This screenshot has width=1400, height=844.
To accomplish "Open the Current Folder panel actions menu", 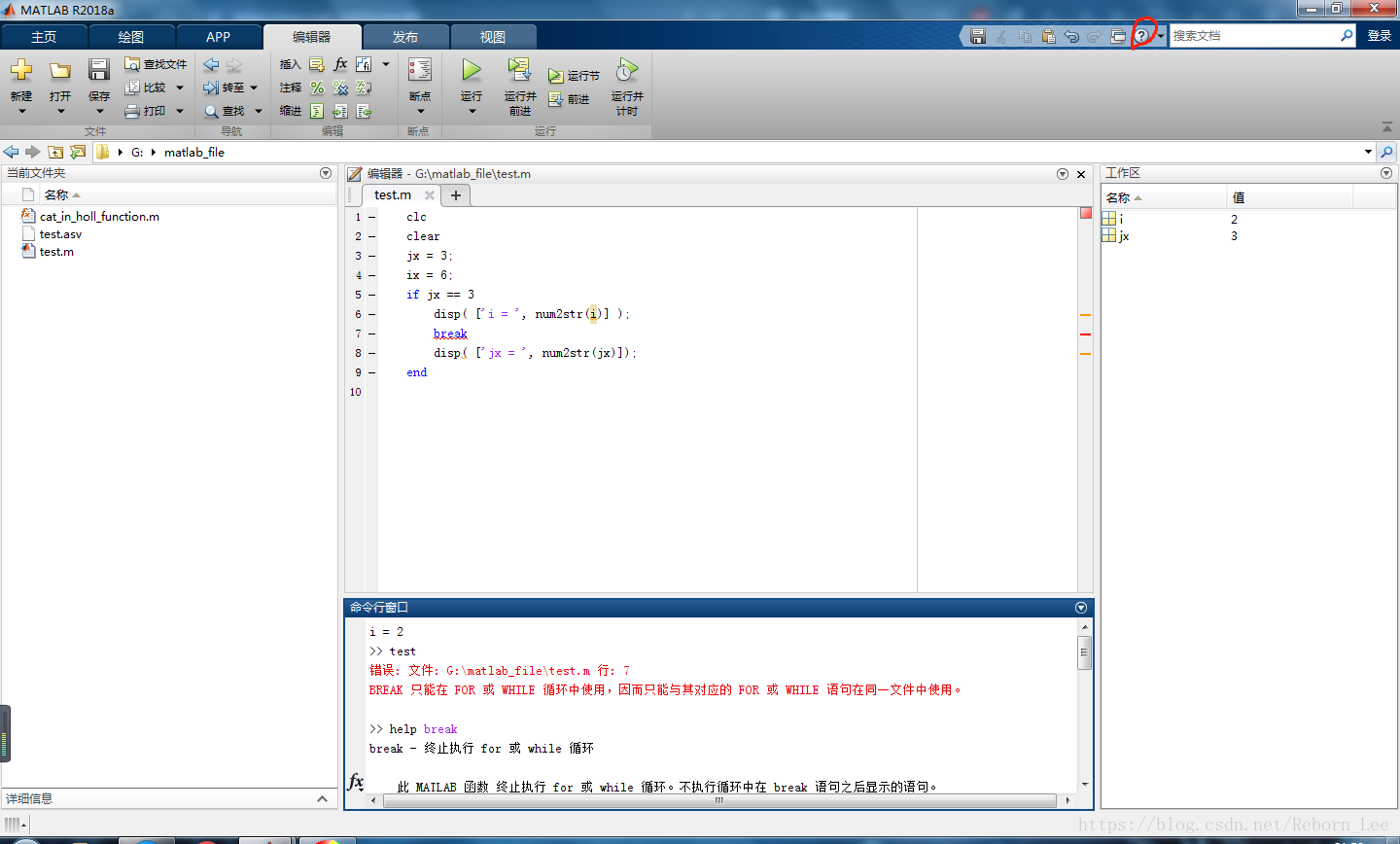I will (x=326, y=173).
